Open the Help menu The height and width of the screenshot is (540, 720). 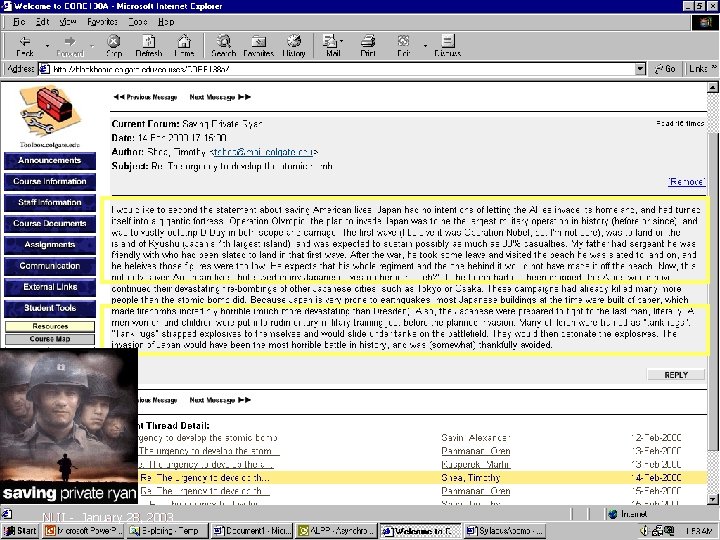166,22
